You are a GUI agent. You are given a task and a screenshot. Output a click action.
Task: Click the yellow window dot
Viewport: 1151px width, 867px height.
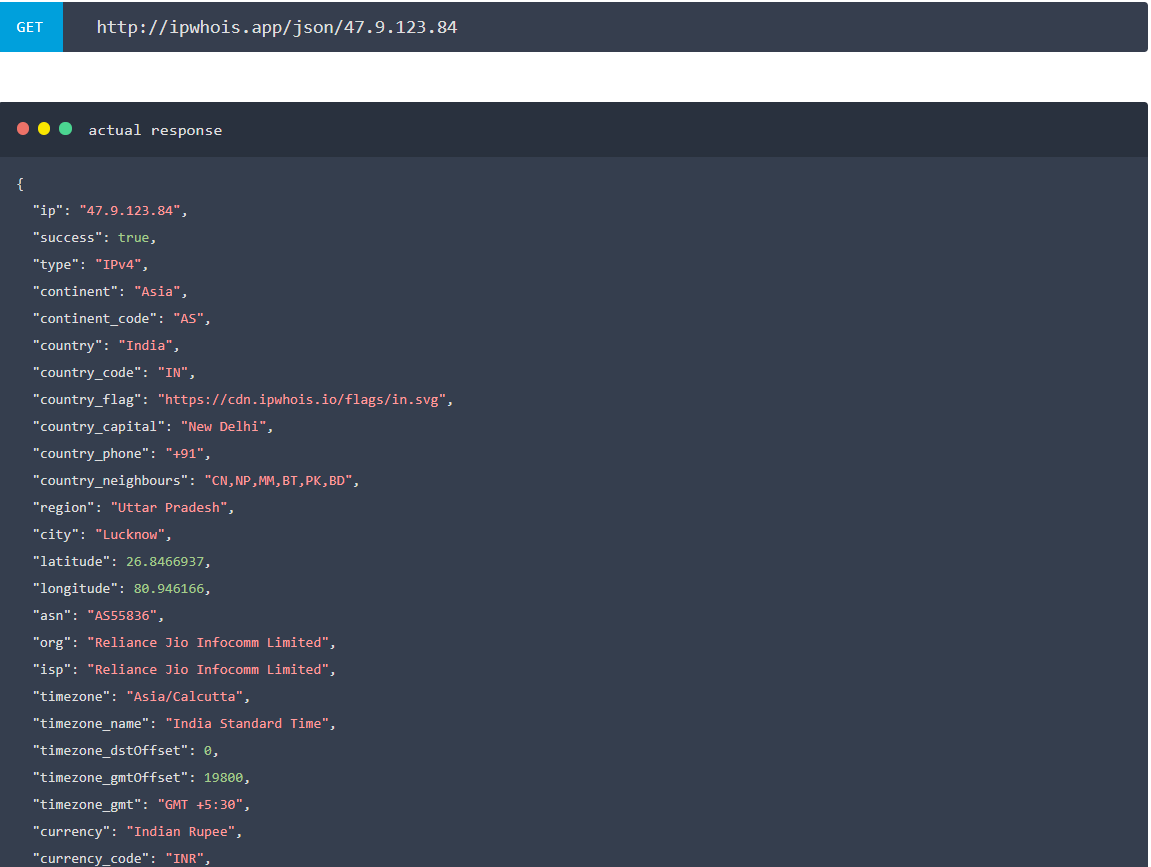coord(44,129)
